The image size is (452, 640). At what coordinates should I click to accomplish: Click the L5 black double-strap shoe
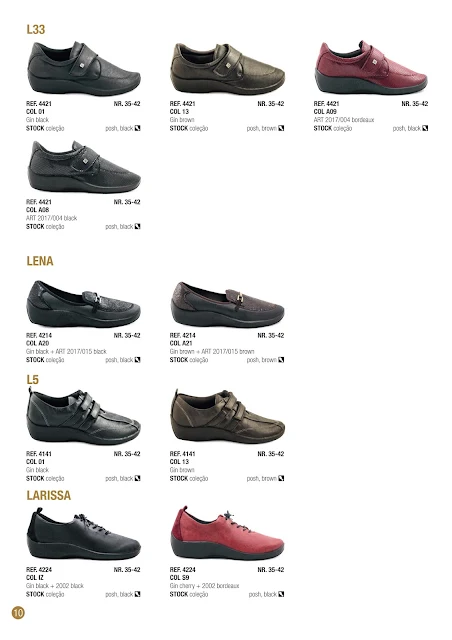click(84, 416)
